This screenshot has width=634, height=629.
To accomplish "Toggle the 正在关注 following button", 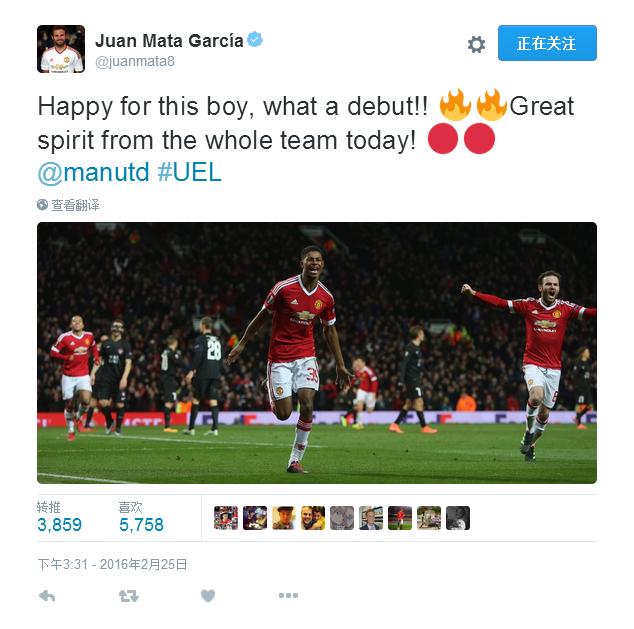I will click(x=547, y=43).
